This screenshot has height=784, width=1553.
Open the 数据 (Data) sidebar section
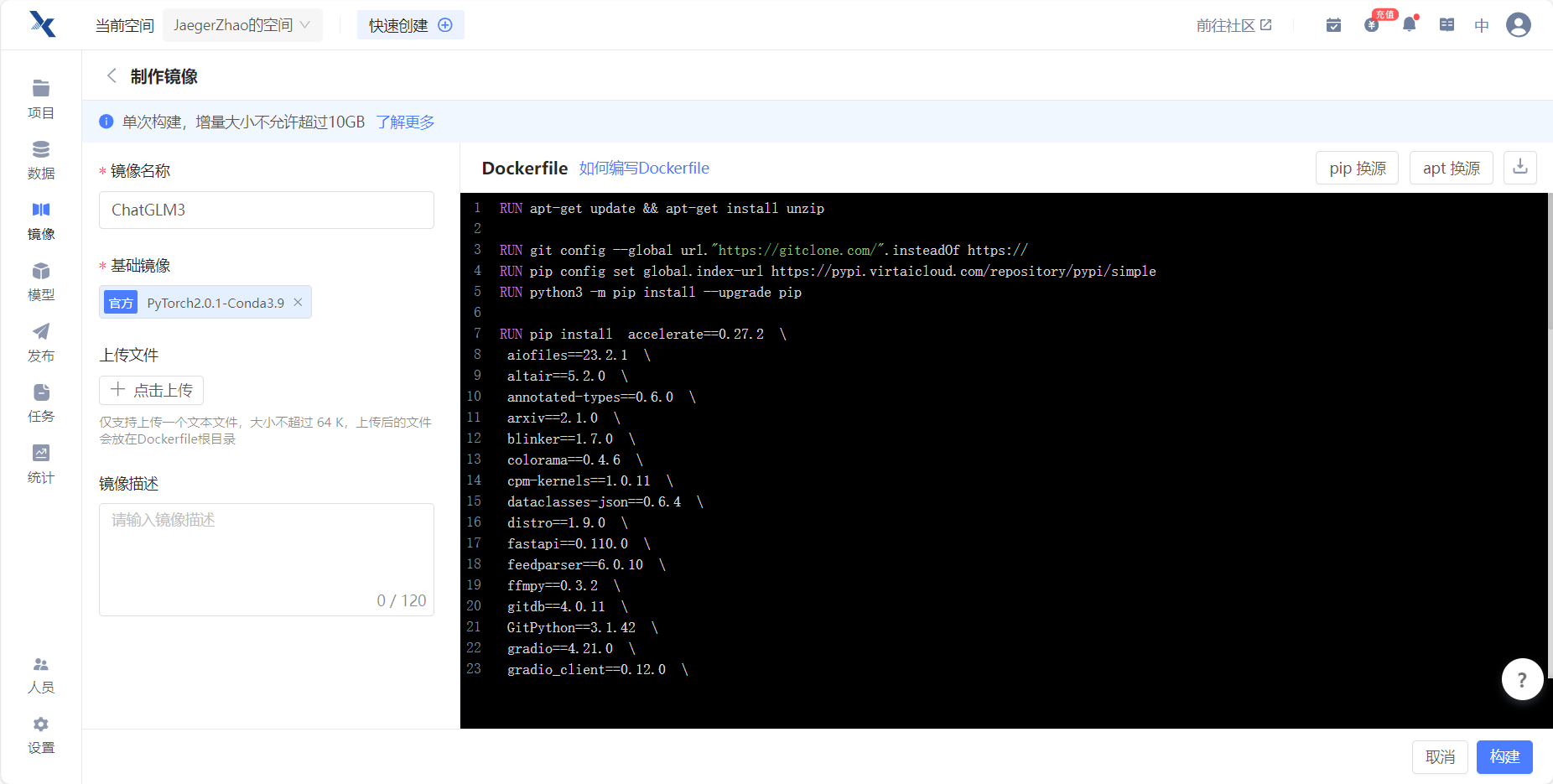pos(40,160)
